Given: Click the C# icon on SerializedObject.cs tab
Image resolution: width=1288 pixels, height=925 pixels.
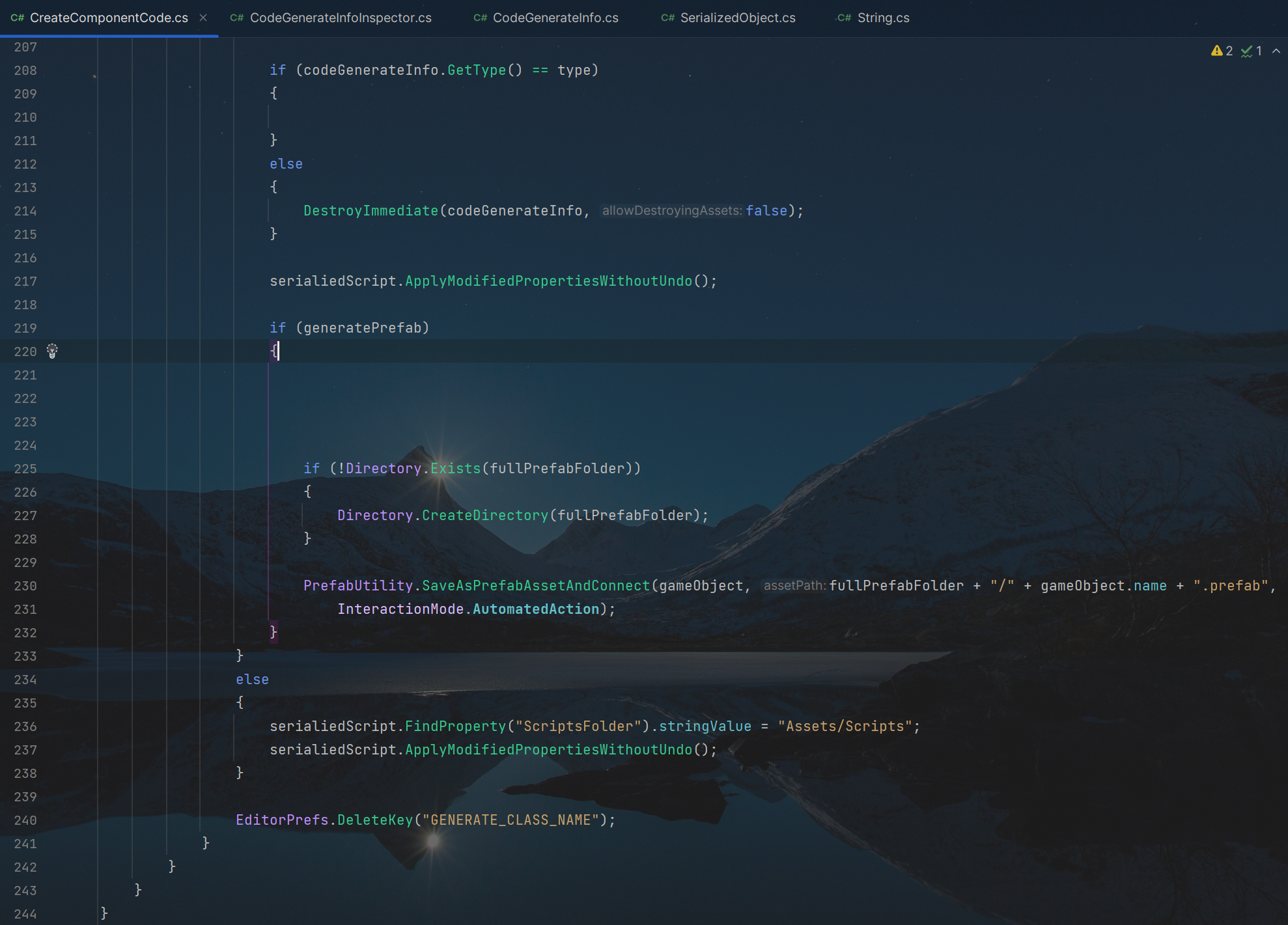Looking at the screenshot, I should point(667,18).
